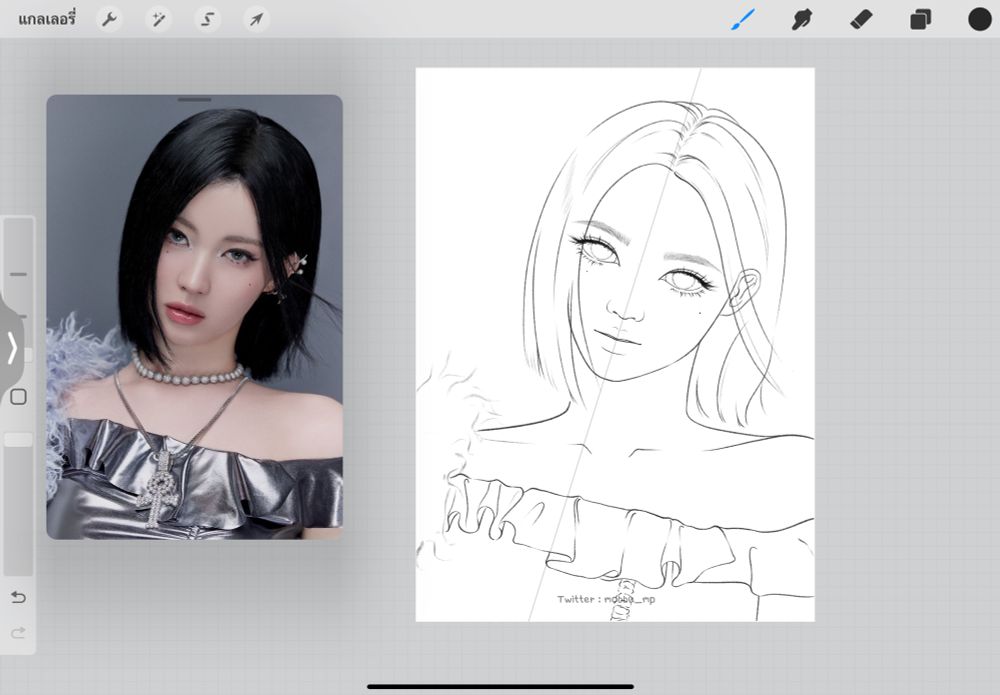Undo the last stroke
Viewport: 1000px width, 695px height.
(18, 597)
